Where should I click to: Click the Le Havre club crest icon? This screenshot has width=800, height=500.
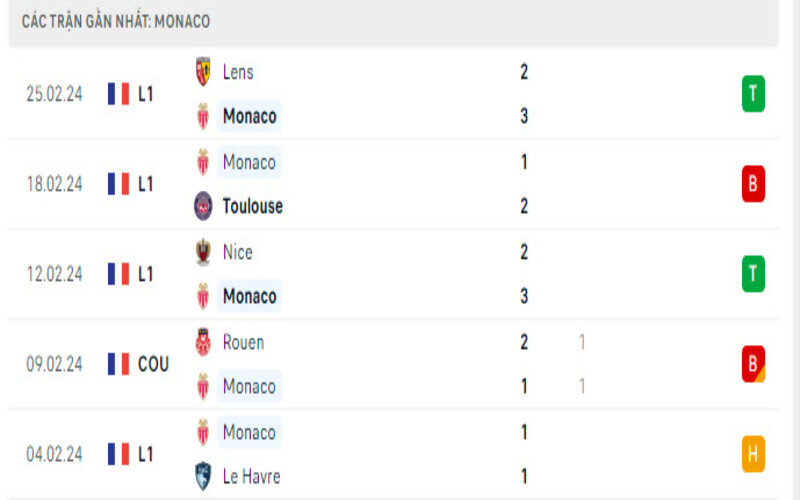[x=203, y=476]
